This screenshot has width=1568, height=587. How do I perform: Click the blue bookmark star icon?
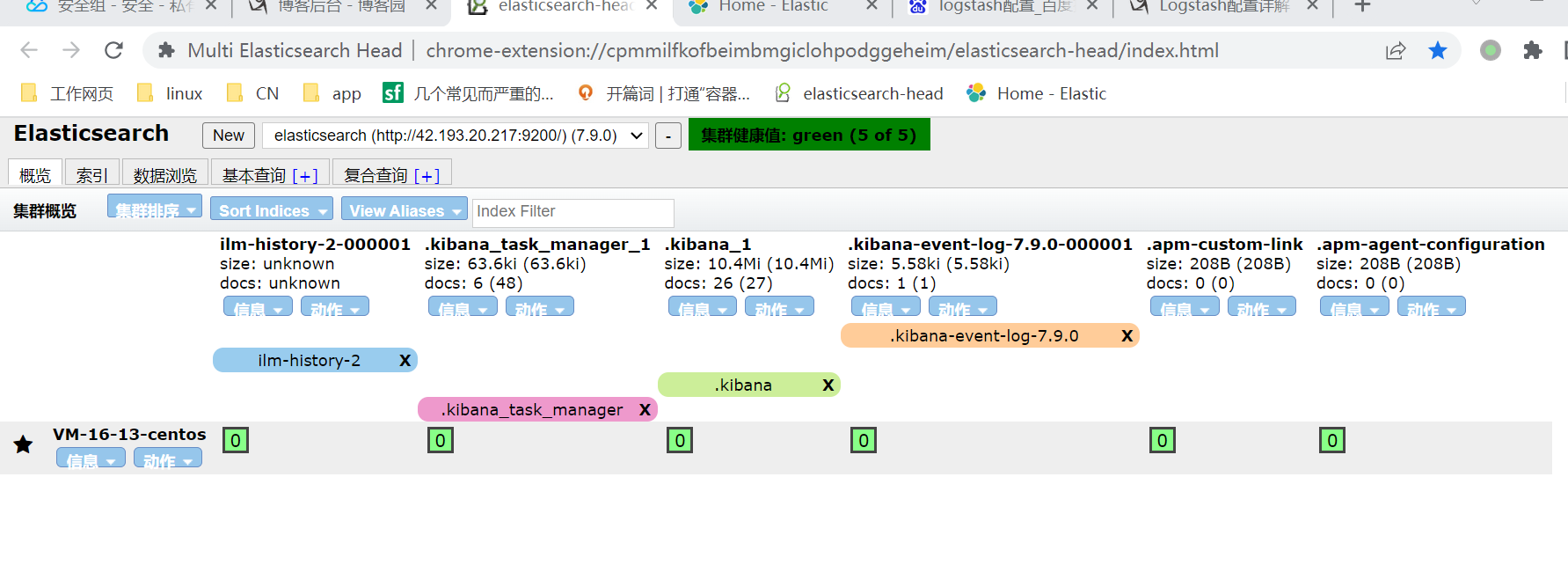click(1438, 50)
